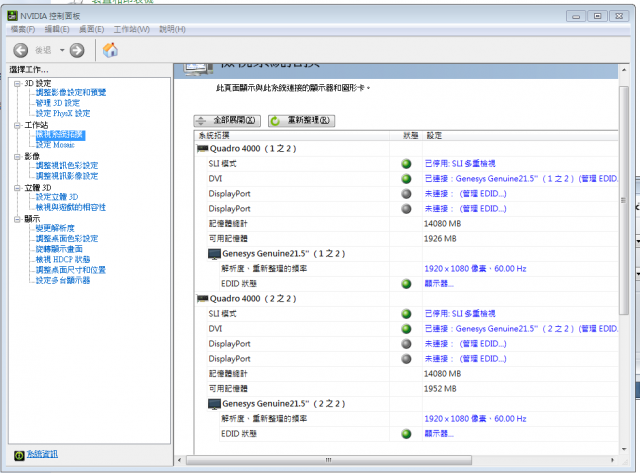Open 已連接 Genesys Genuine21.5" (2 之 2) link
Viewport: 640px width, 473px height.
(521, 329)
